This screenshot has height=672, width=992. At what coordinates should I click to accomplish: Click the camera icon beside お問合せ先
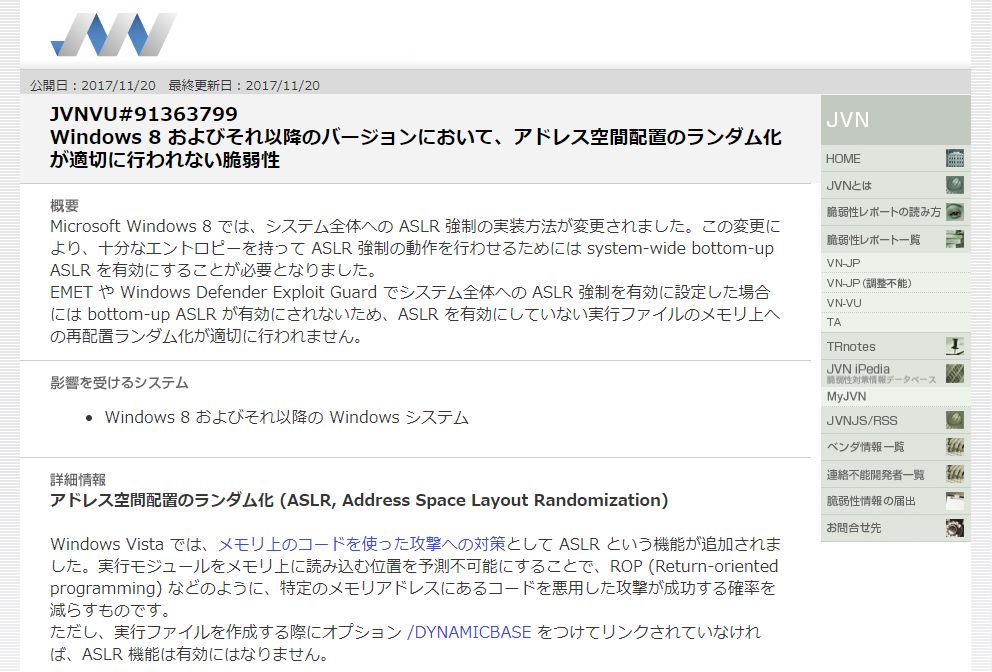955,527
